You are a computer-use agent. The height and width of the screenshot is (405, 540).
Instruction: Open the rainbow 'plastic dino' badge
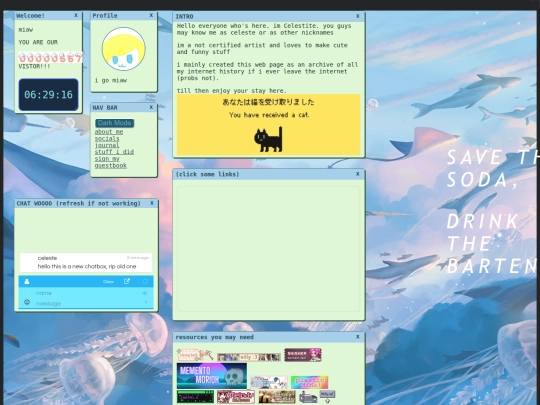[x=309, y=382]
